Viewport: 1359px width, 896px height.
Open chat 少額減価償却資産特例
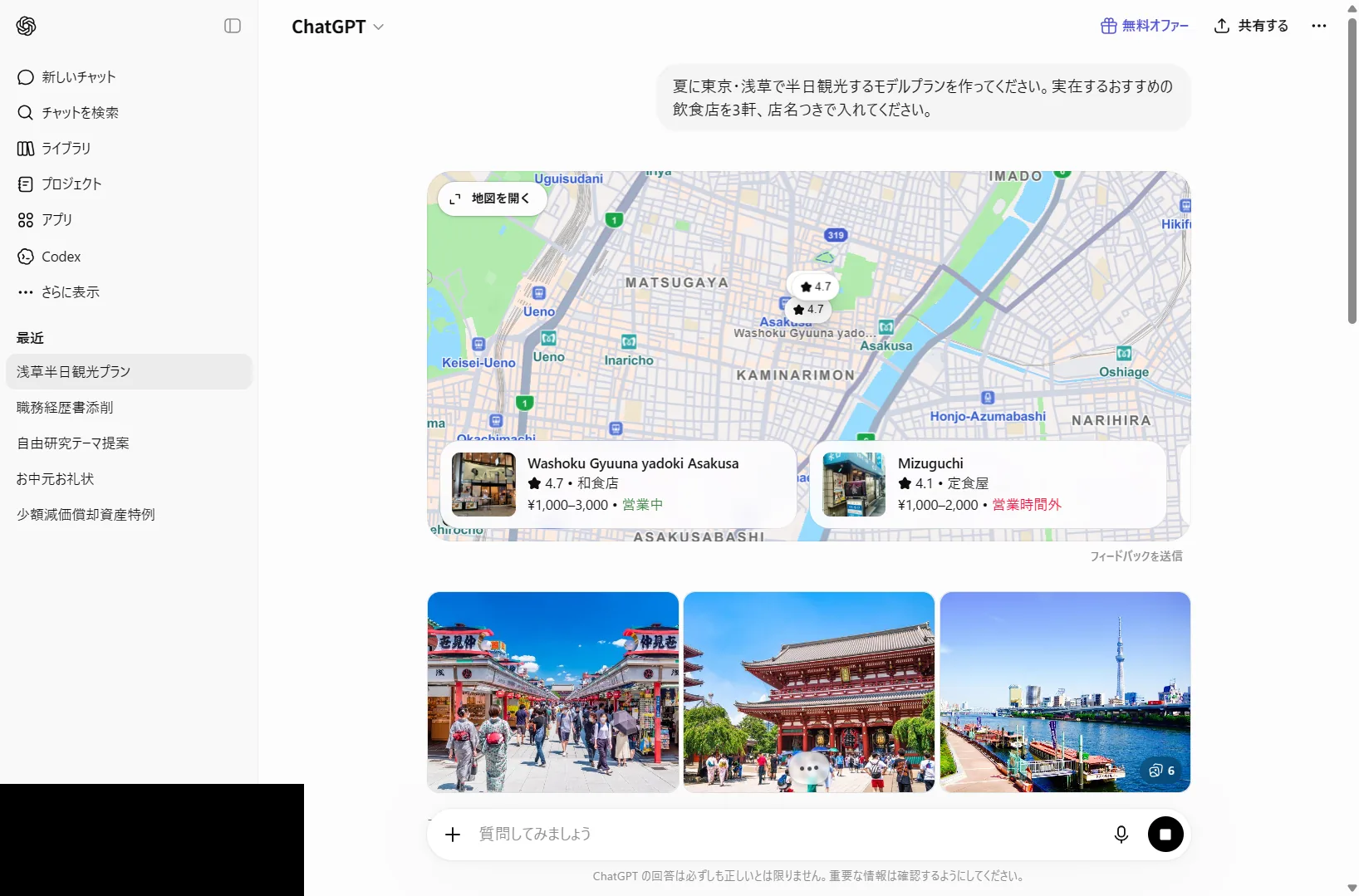[x=129, y=515]
